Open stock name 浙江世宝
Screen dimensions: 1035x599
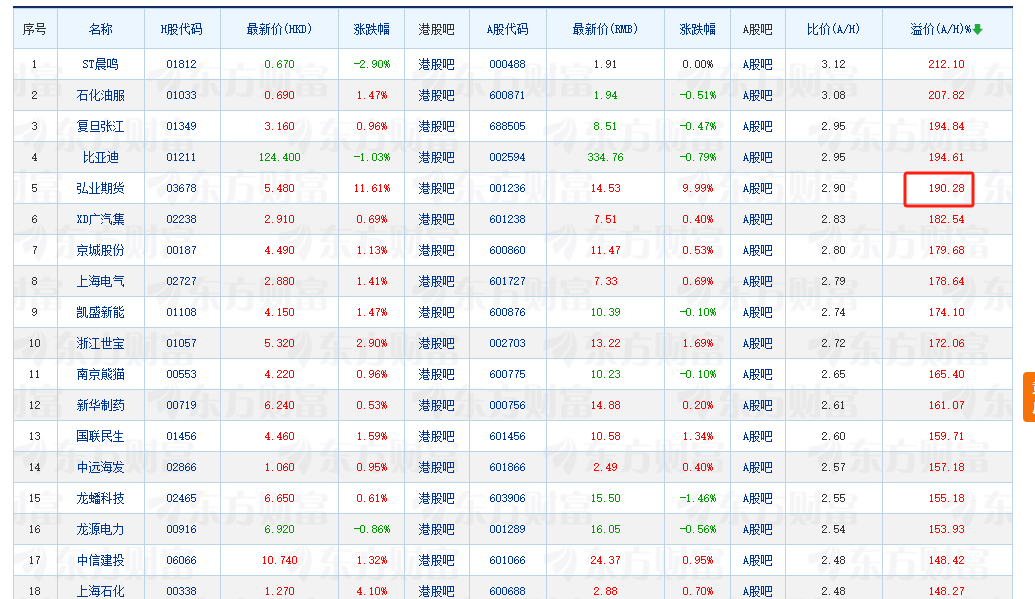pyautogui.click(x=100, y=343)
